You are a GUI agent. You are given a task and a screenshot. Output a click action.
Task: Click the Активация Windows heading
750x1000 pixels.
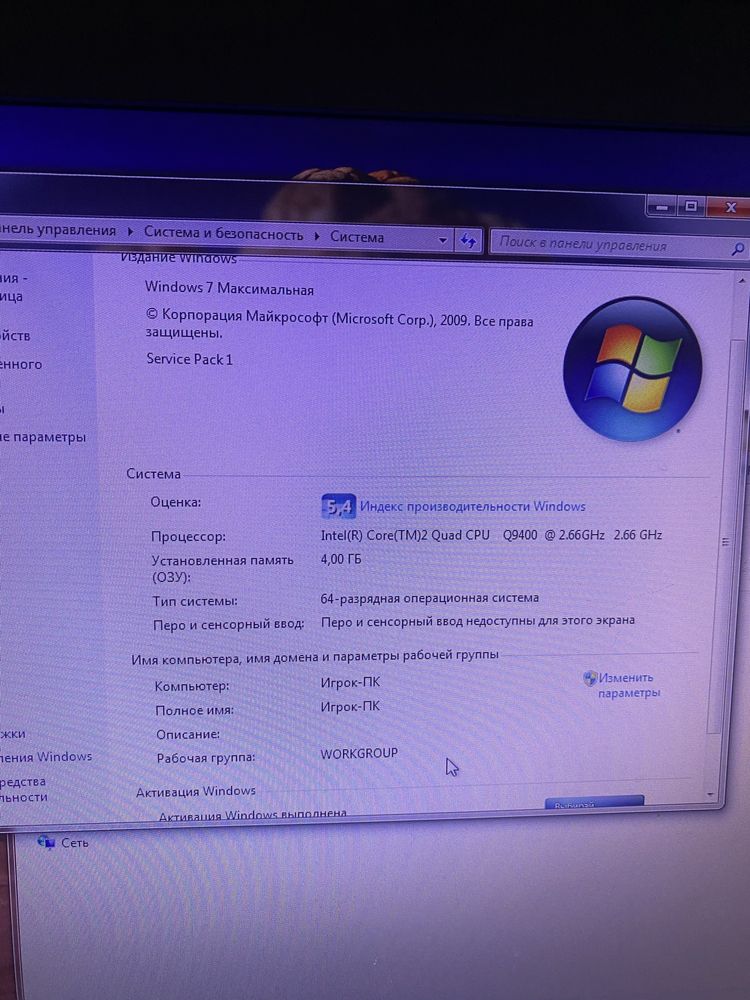click(x=196, y=791)
